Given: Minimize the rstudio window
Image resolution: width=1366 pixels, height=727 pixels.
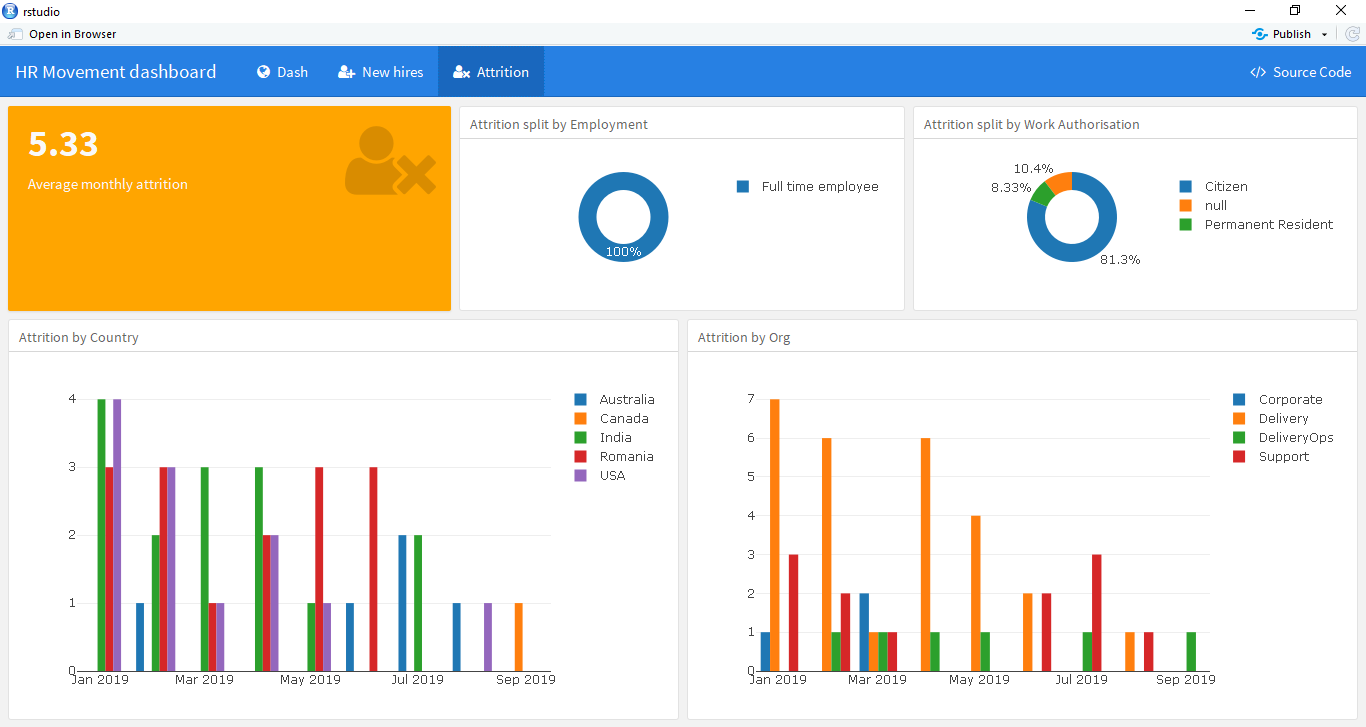Looking at the screenshot, I should pos(1249,11).
